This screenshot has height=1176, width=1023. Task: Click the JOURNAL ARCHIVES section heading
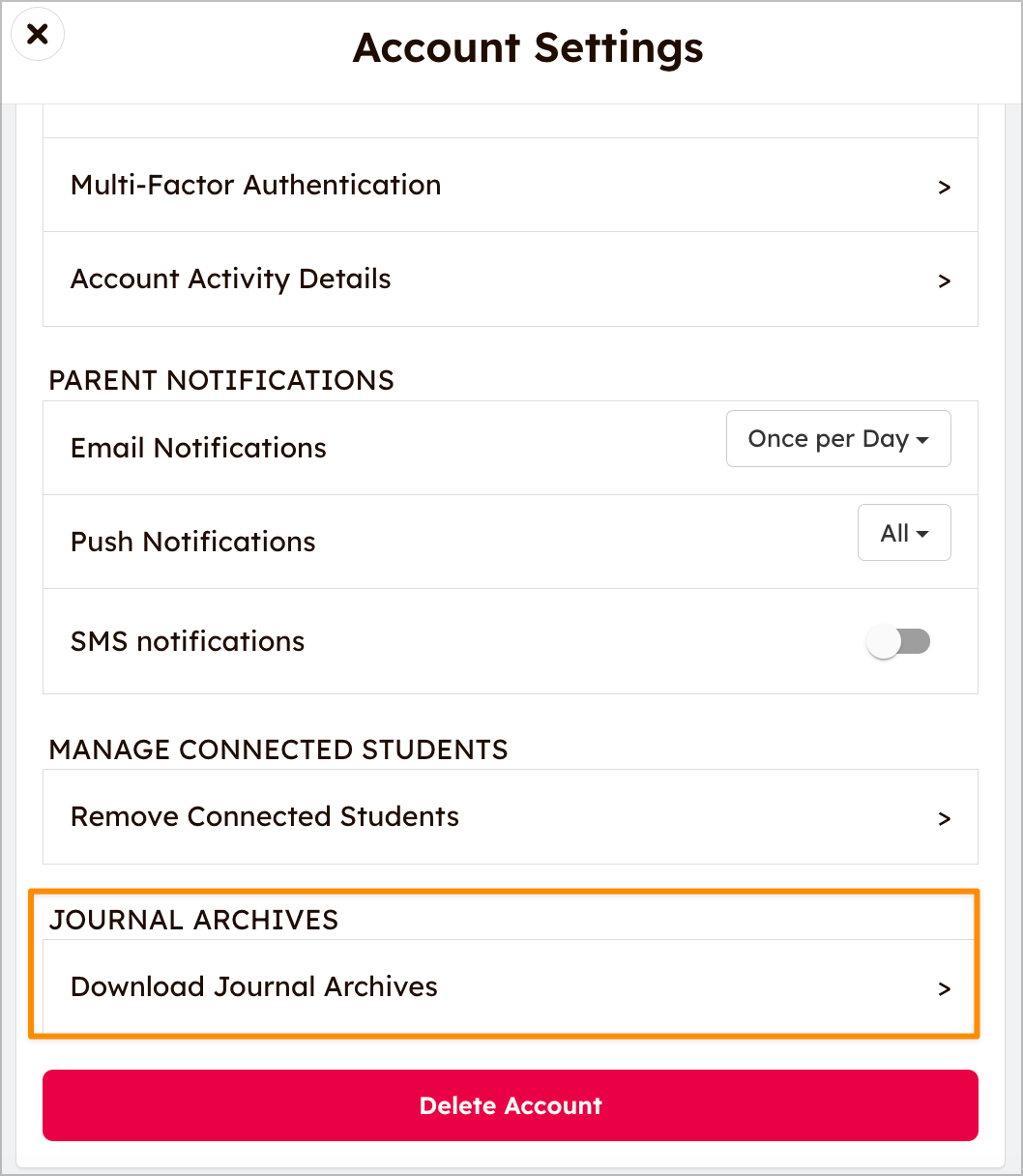click(193, 921)
